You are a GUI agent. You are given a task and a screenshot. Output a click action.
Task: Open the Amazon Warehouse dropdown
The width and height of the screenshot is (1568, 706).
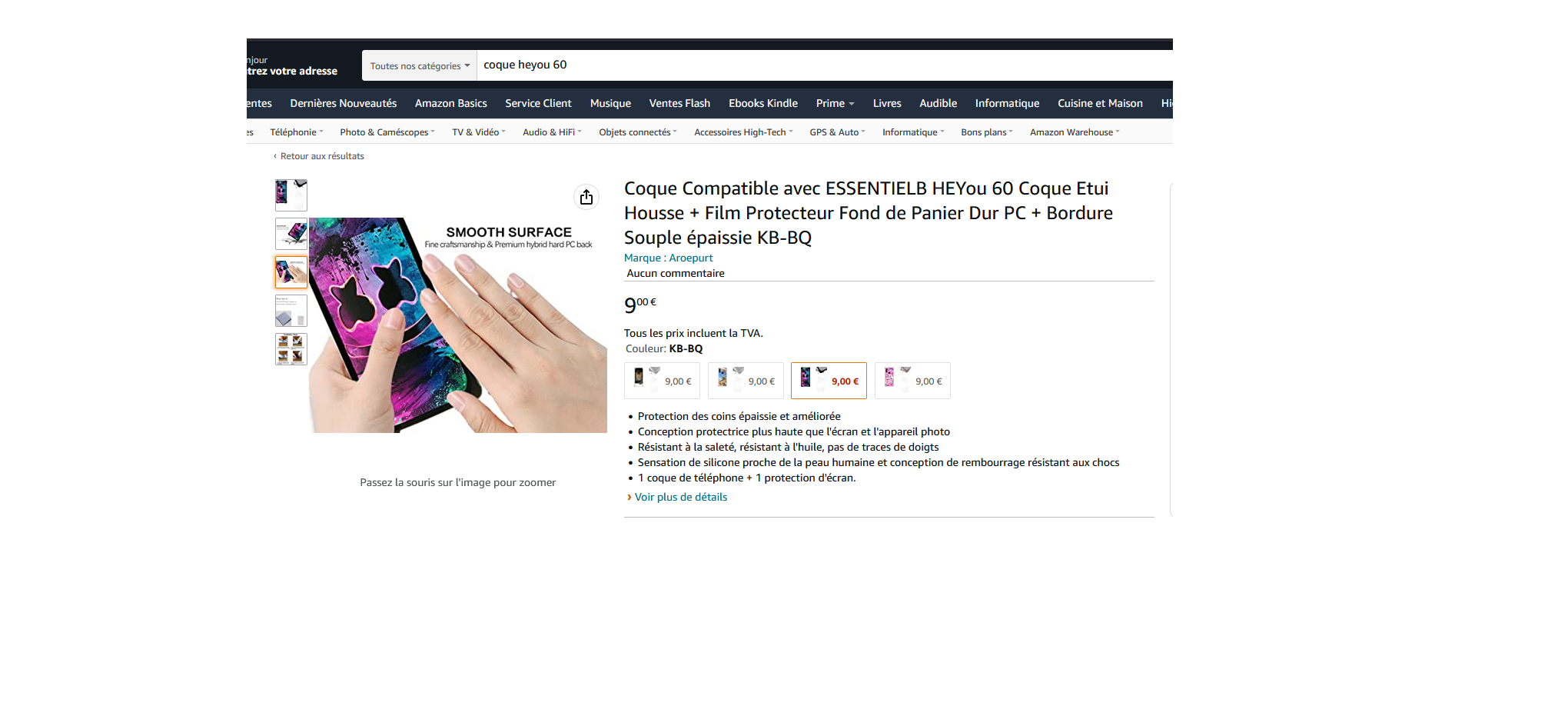click(x=1075, y=132)
